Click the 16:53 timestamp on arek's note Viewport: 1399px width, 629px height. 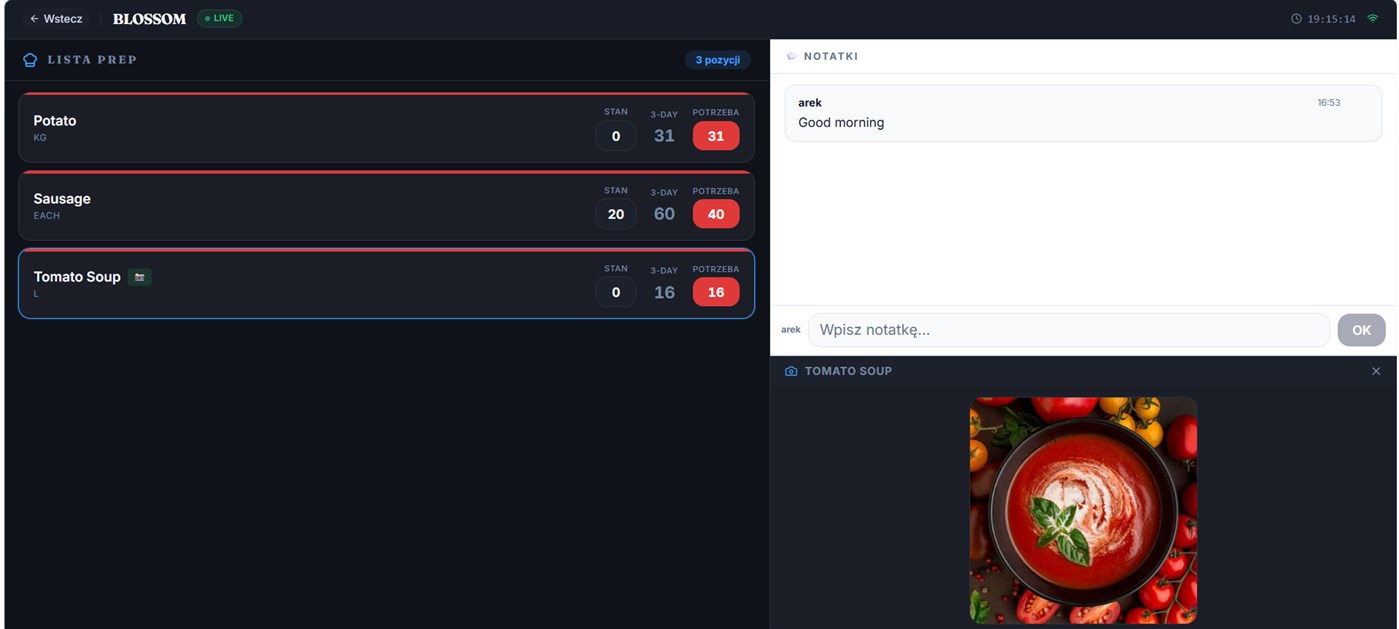pos(1329,103)
